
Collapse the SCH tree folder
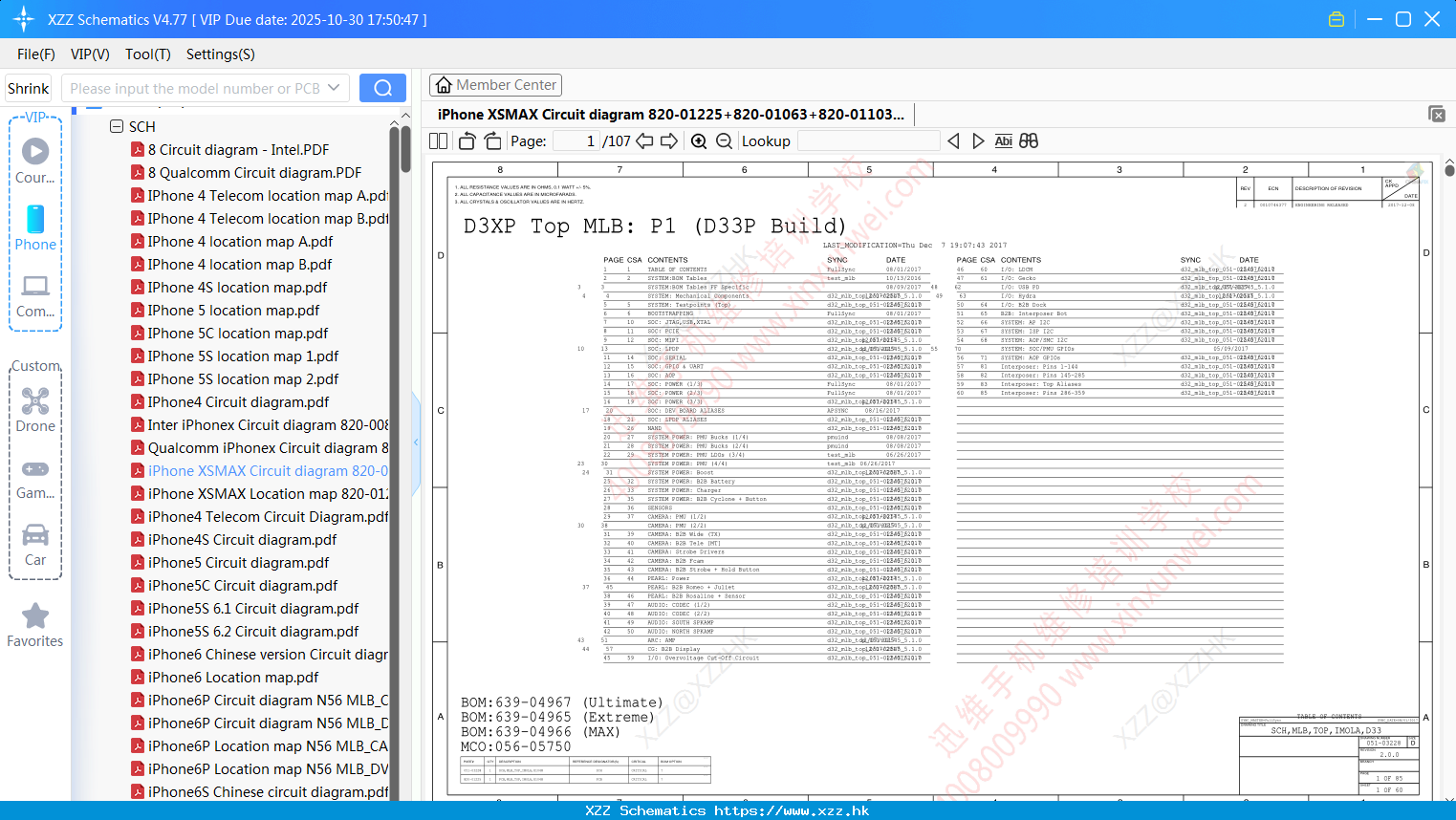tap(117, 126)
